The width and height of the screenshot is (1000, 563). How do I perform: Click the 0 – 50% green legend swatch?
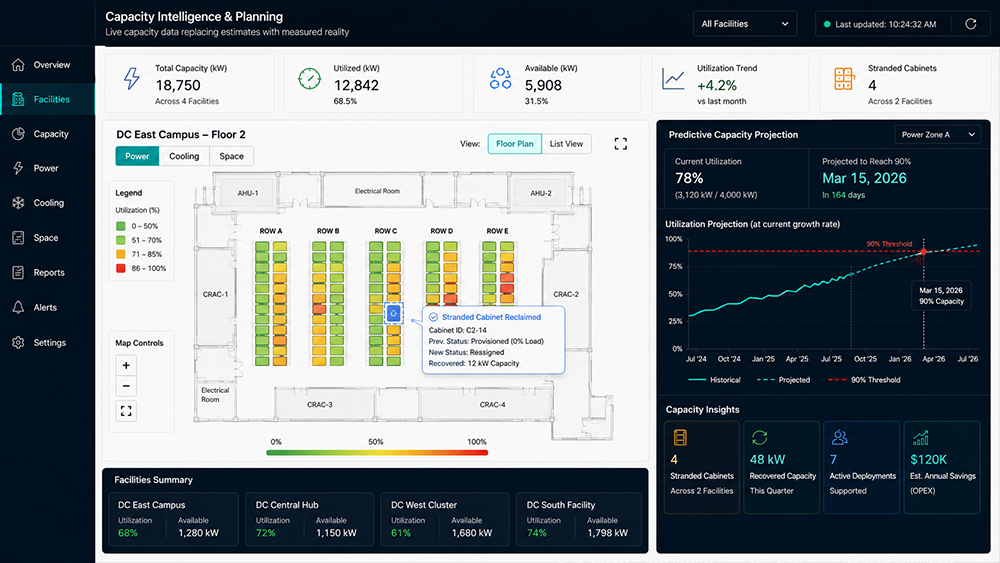pyautogui.click(x=121, y=226)
